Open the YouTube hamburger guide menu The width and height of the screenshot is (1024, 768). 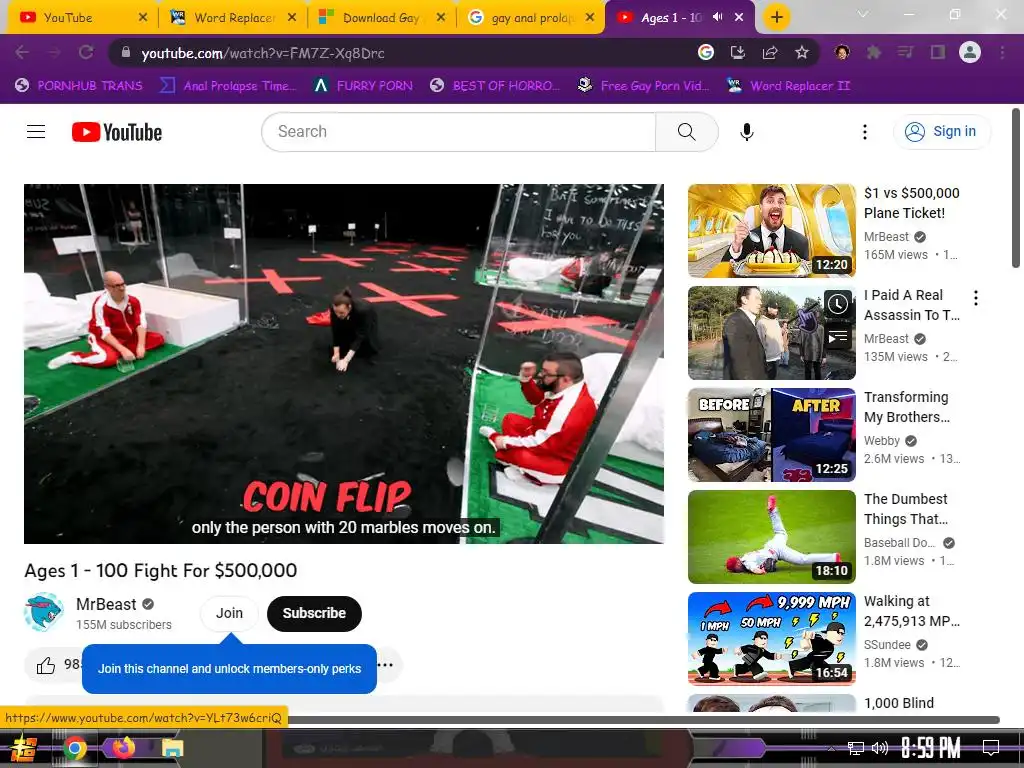[x=36, y=132]
